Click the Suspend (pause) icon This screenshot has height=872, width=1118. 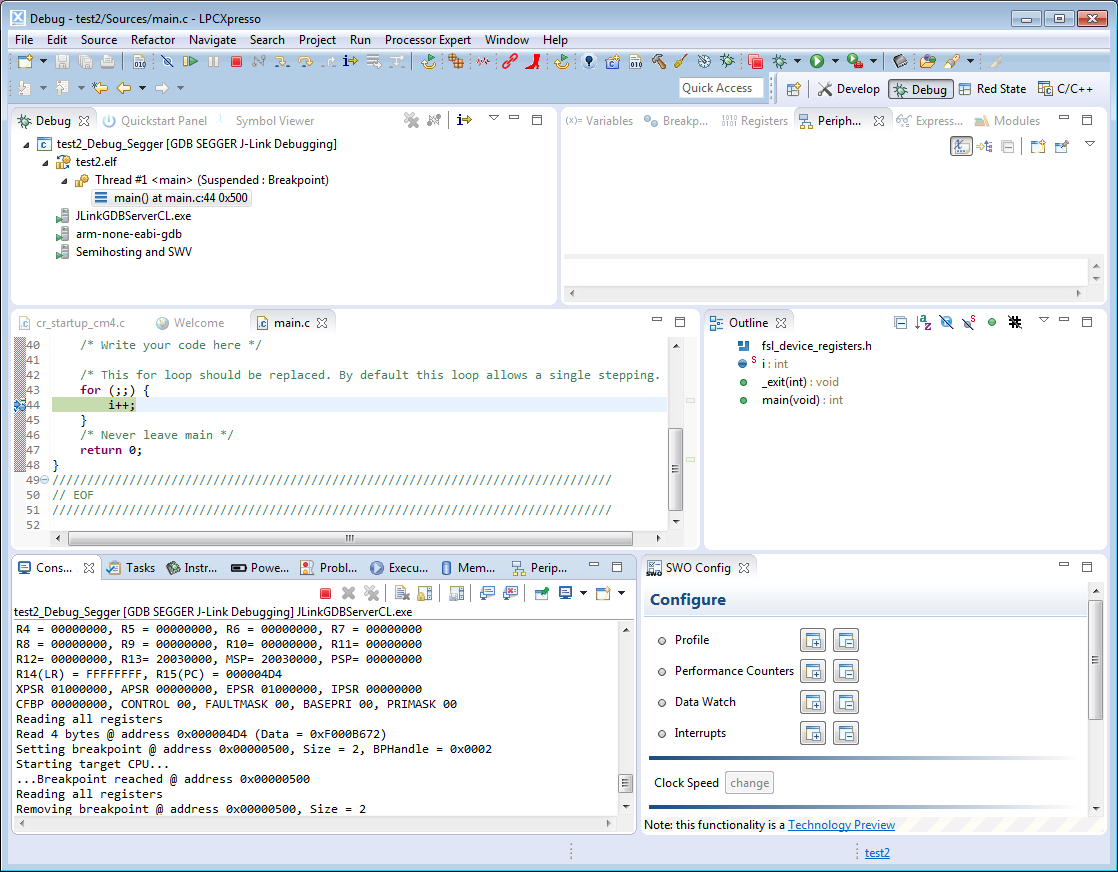[x=213, y=62]
